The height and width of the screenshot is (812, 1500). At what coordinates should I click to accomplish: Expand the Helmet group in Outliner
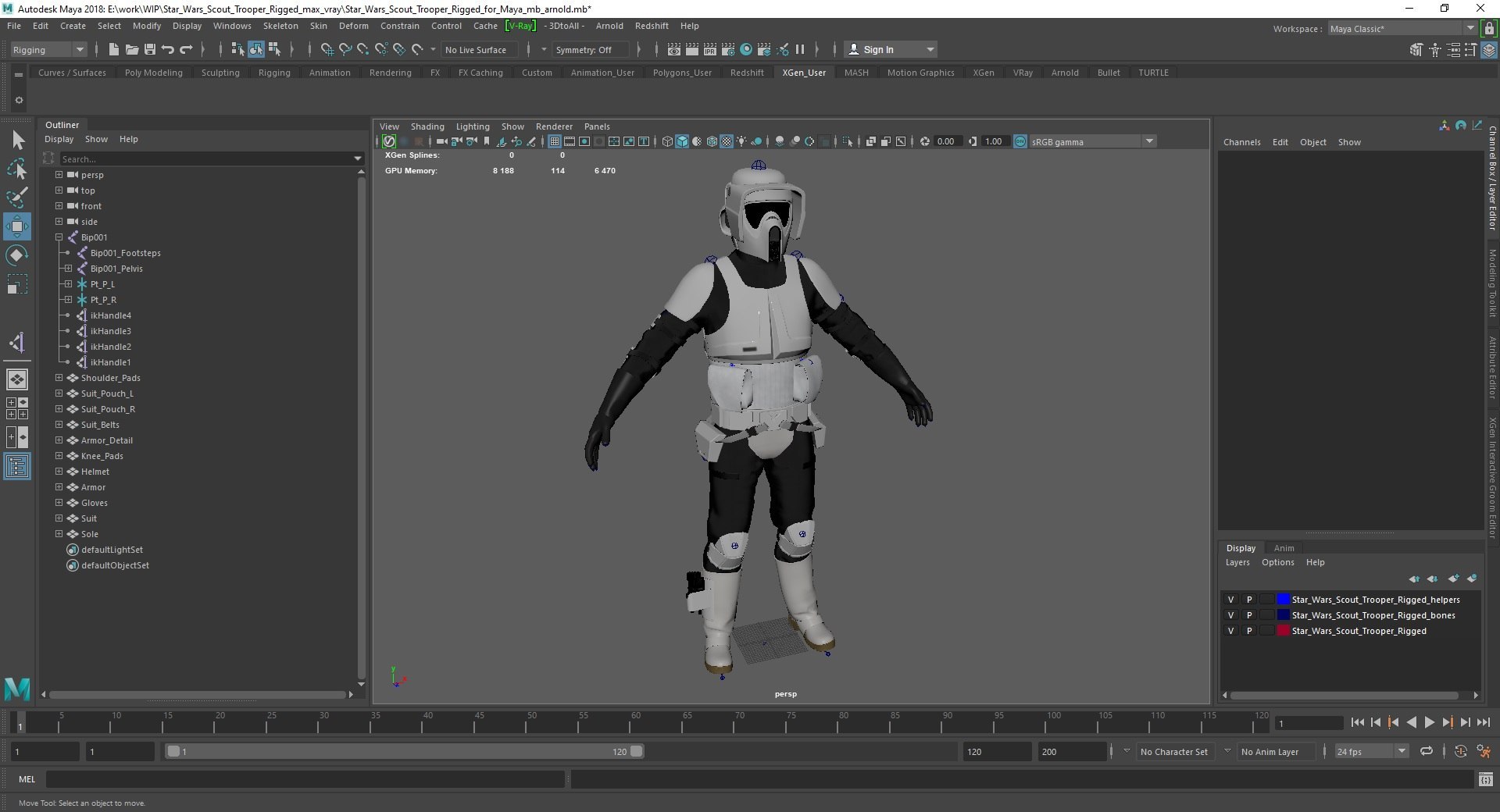(59, 472)
